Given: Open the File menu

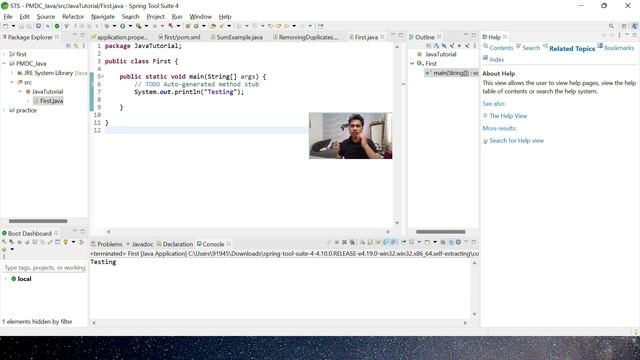Looking at the screenshot, I should pyautogui.click(x=8, y=16).
